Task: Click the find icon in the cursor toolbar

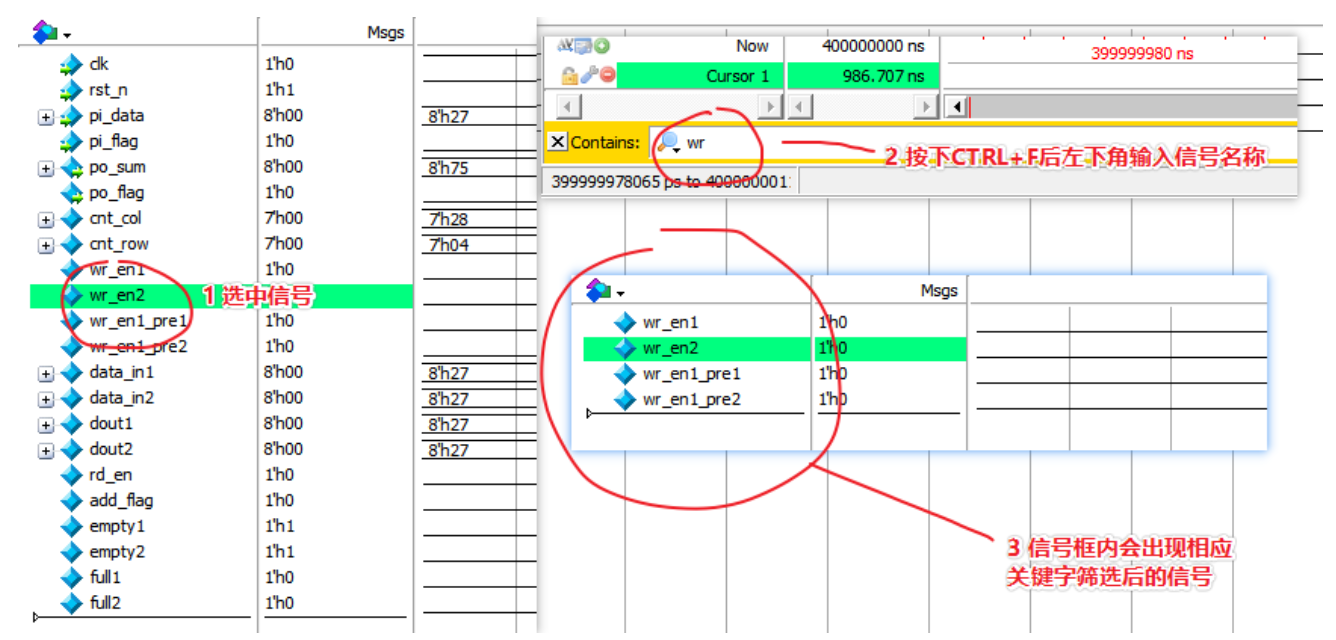Action: click(564, 45)
